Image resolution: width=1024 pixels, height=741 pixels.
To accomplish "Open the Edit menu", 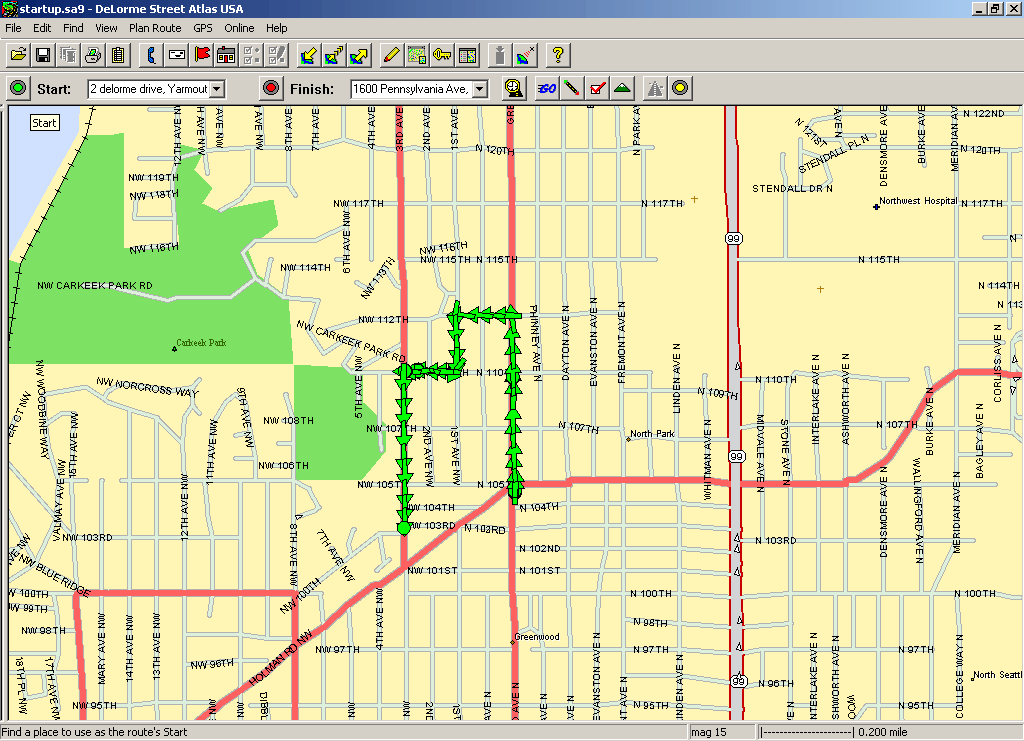I will pyautogui.click(x=42, y=28).
